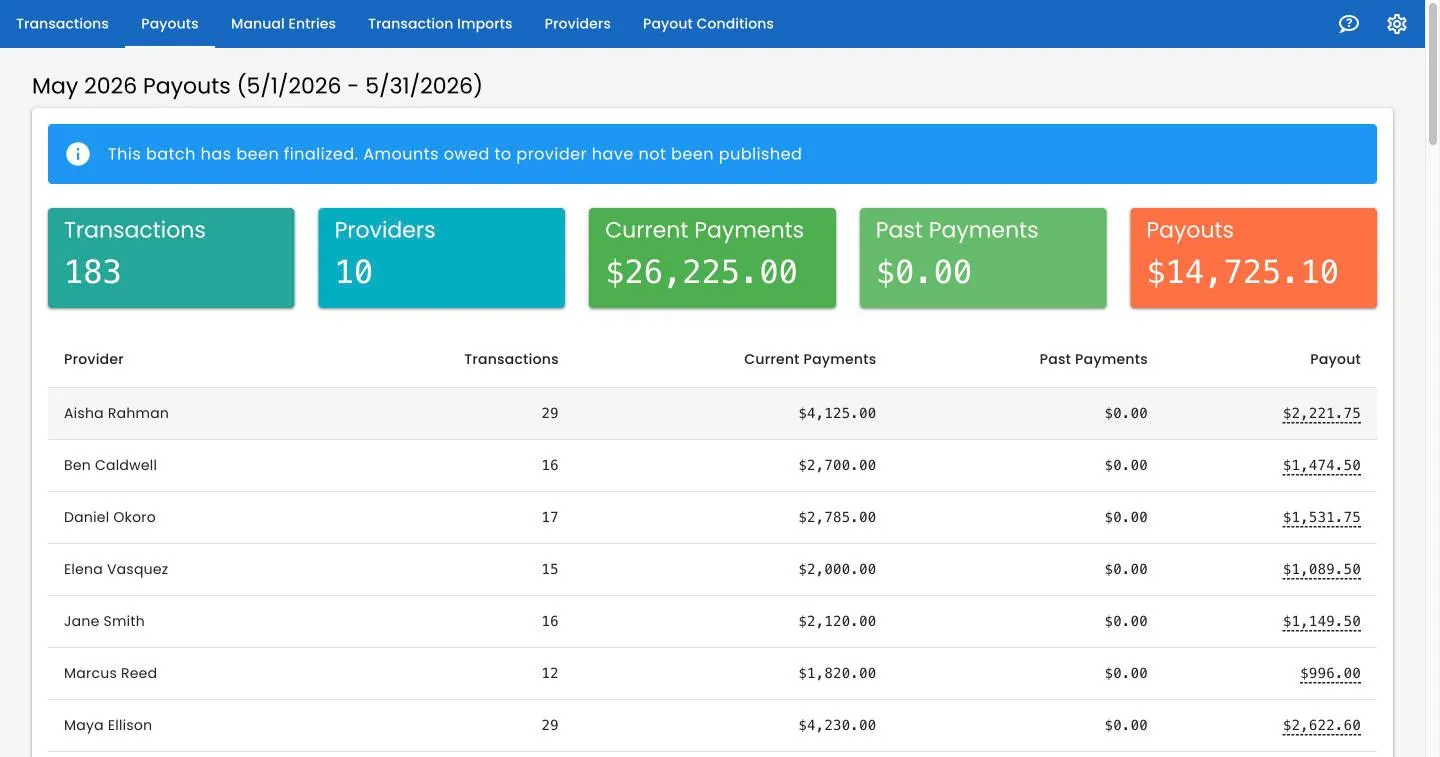Open the Manual Entries tab
The height and width of the screenshot is (757, 1440).
(x=283, y=23)
